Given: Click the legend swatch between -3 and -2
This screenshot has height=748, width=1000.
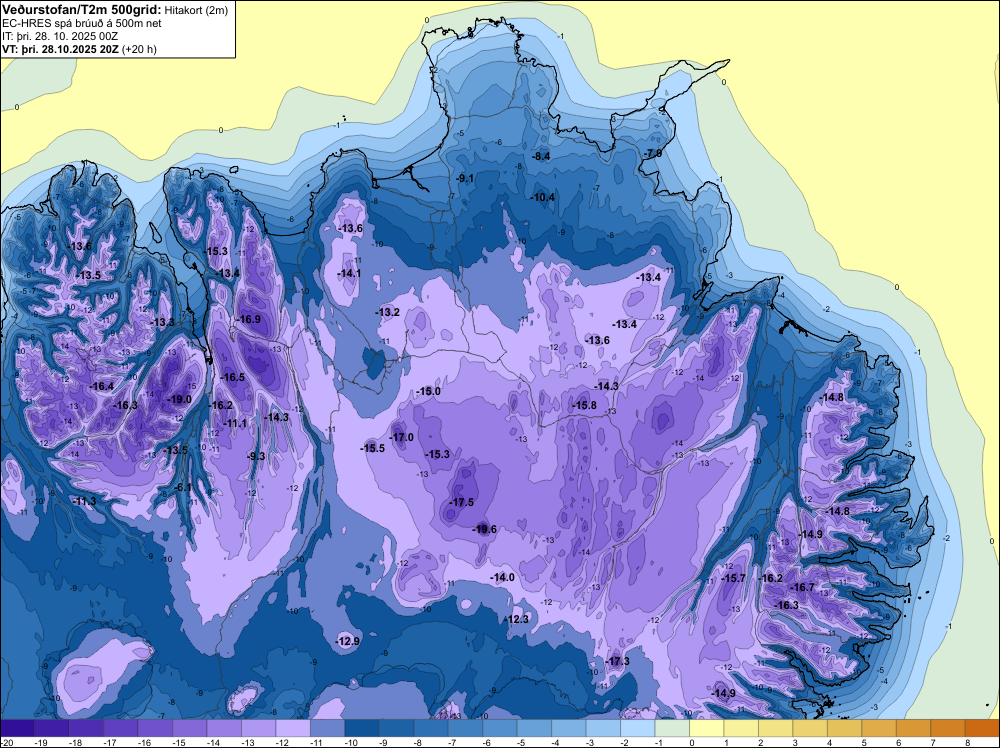Looking at the screenshot, I should point(603,728).
